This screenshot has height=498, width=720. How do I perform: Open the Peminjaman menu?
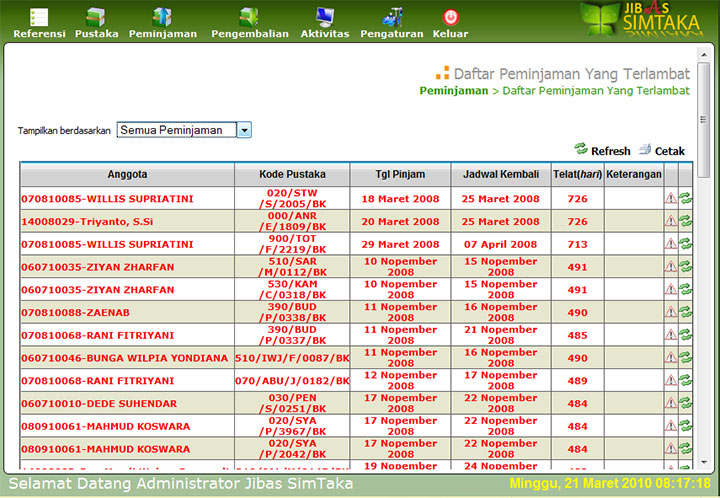click(163, 23)
